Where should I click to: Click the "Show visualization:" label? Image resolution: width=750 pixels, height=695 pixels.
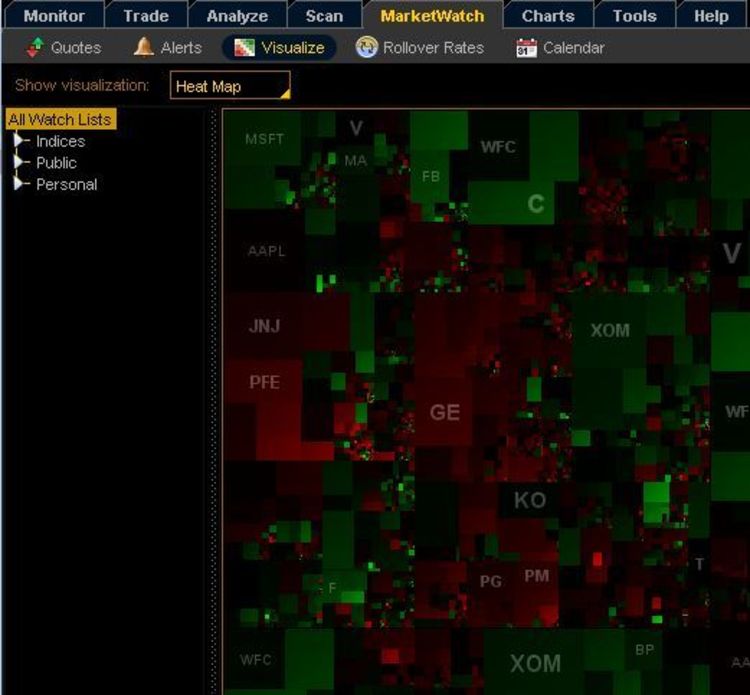point(82,85)
